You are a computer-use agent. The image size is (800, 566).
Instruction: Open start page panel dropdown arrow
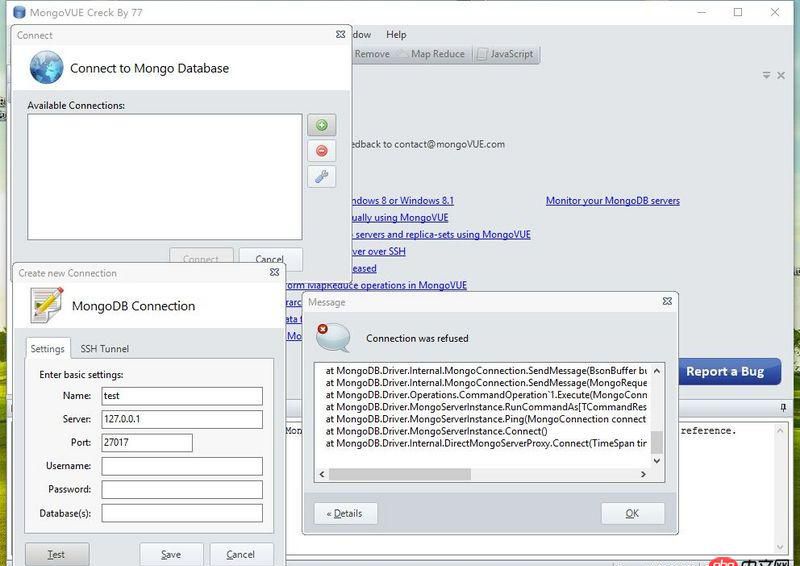click(766, 75)
